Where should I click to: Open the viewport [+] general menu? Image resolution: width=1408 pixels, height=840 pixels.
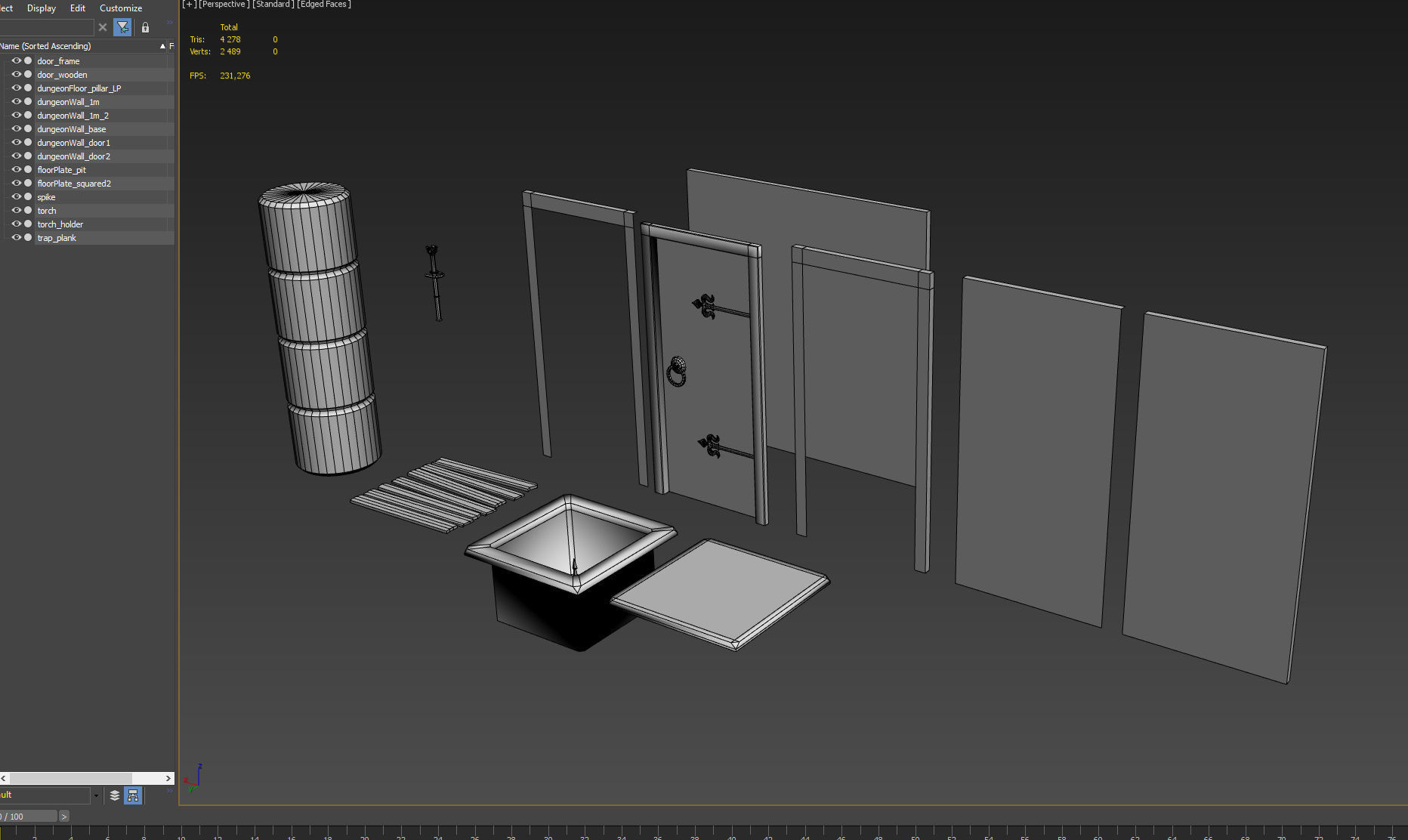[x=189, y=5]
